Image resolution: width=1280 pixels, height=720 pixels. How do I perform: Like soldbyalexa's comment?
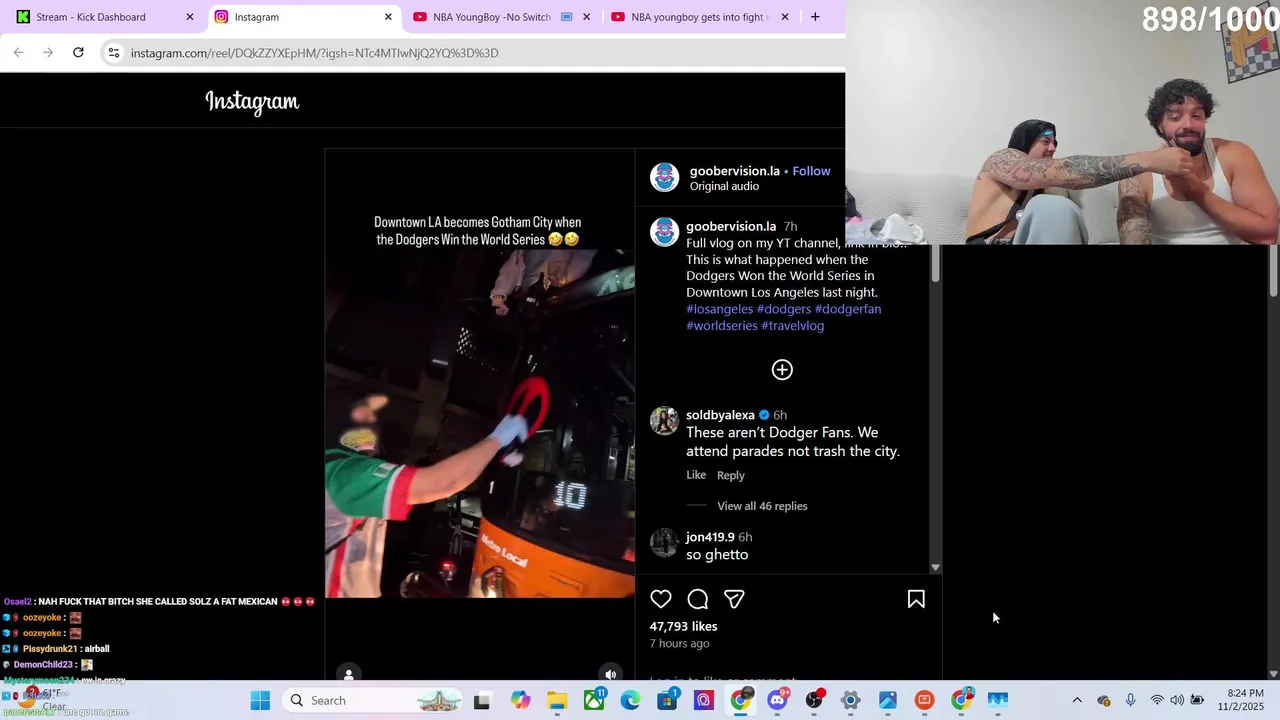point(696,475)
